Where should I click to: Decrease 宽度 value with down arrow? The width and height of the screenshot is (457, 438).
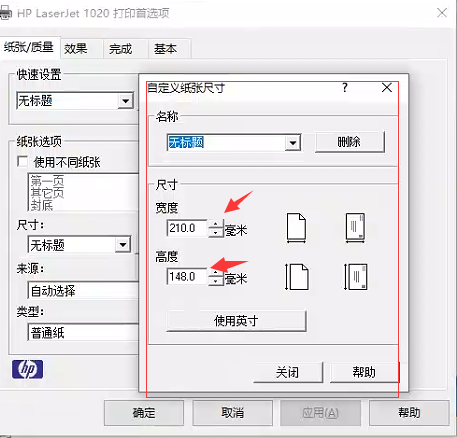pos(216,233)
